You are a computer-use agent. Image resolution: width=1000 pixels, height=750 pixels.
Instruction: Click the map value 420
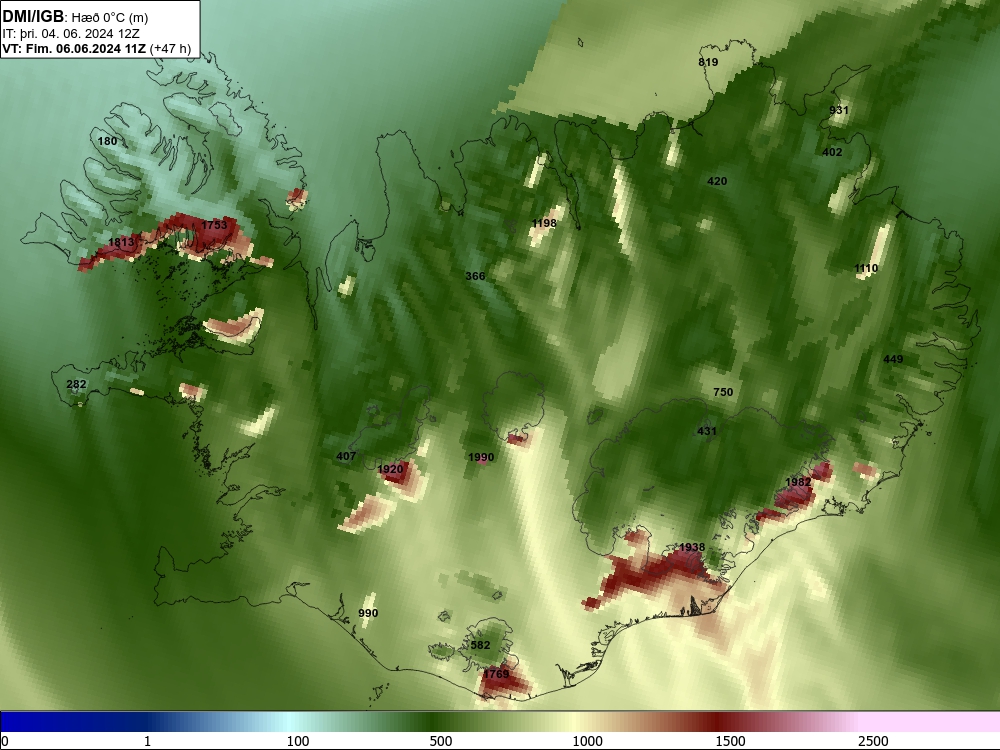pyautogui.click(x=717, y=181)
